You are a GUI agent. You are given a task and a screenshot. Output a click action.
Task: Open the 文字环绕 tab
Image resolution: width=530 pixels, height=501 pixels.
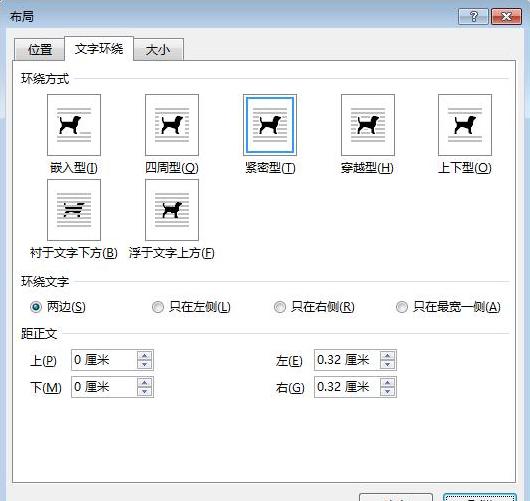coord(99,49)
